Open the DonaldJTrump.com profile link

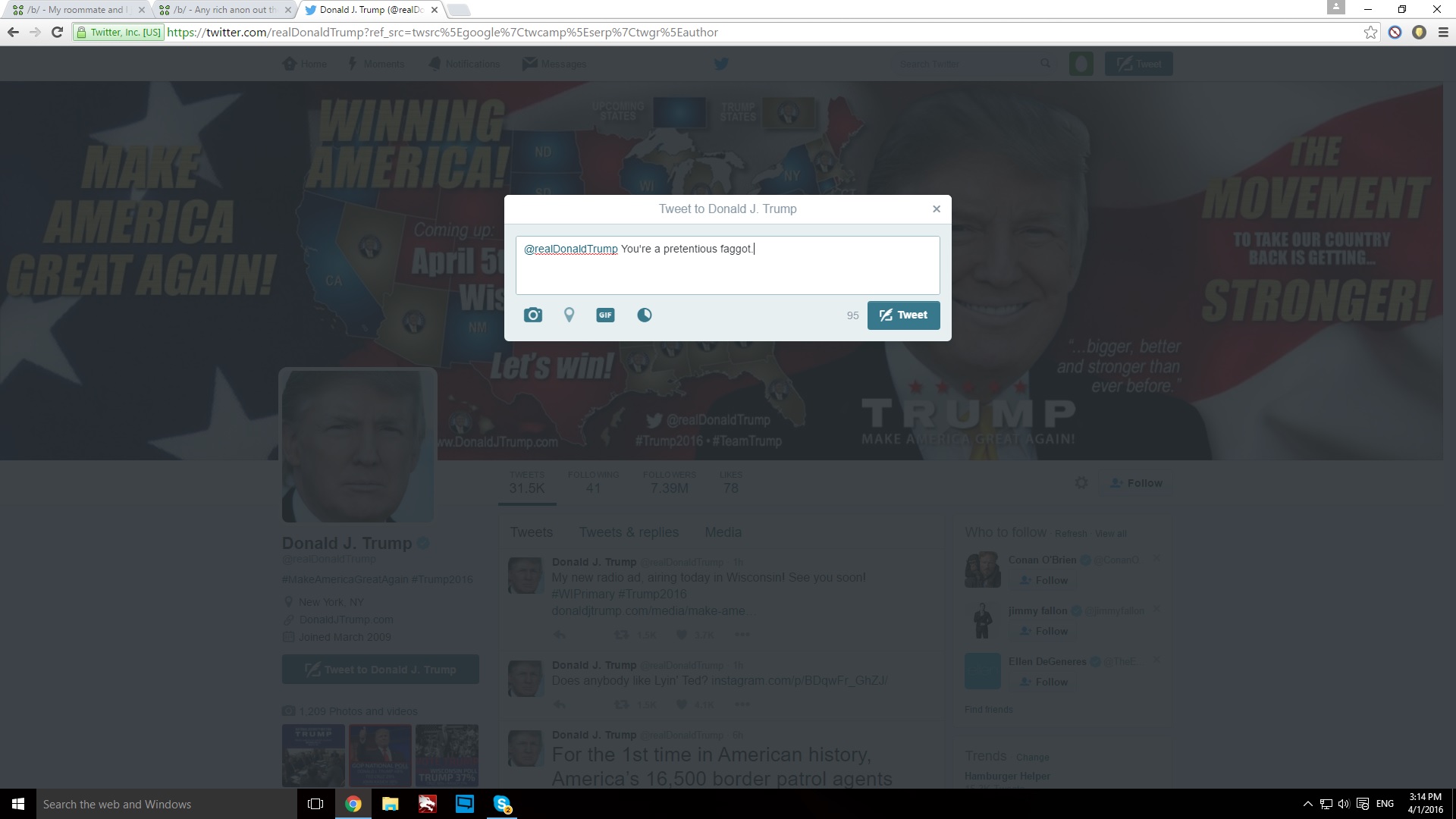pos(346,620)
